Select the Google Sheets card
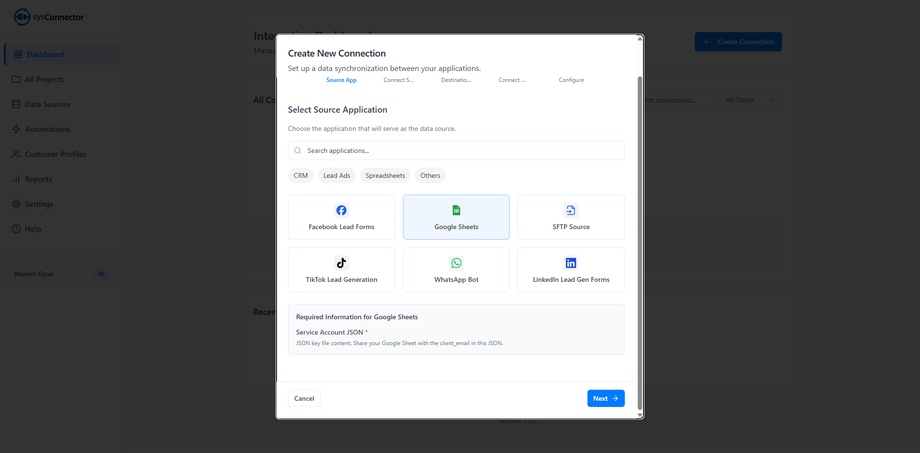 point(456,217)
